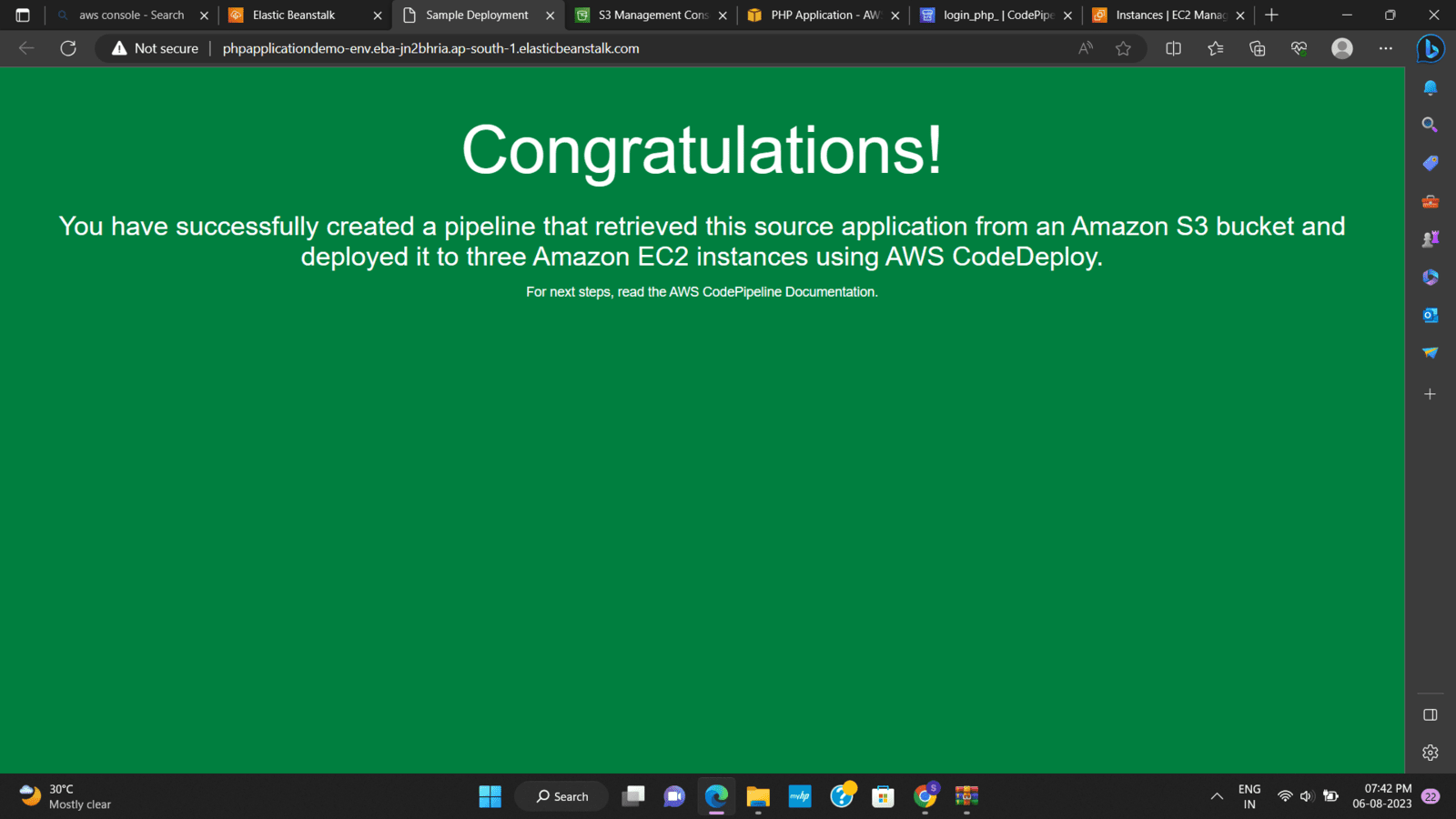Focus the address bar URL
Viewport: 1456px width, 819px height.
tap(430, 48)
